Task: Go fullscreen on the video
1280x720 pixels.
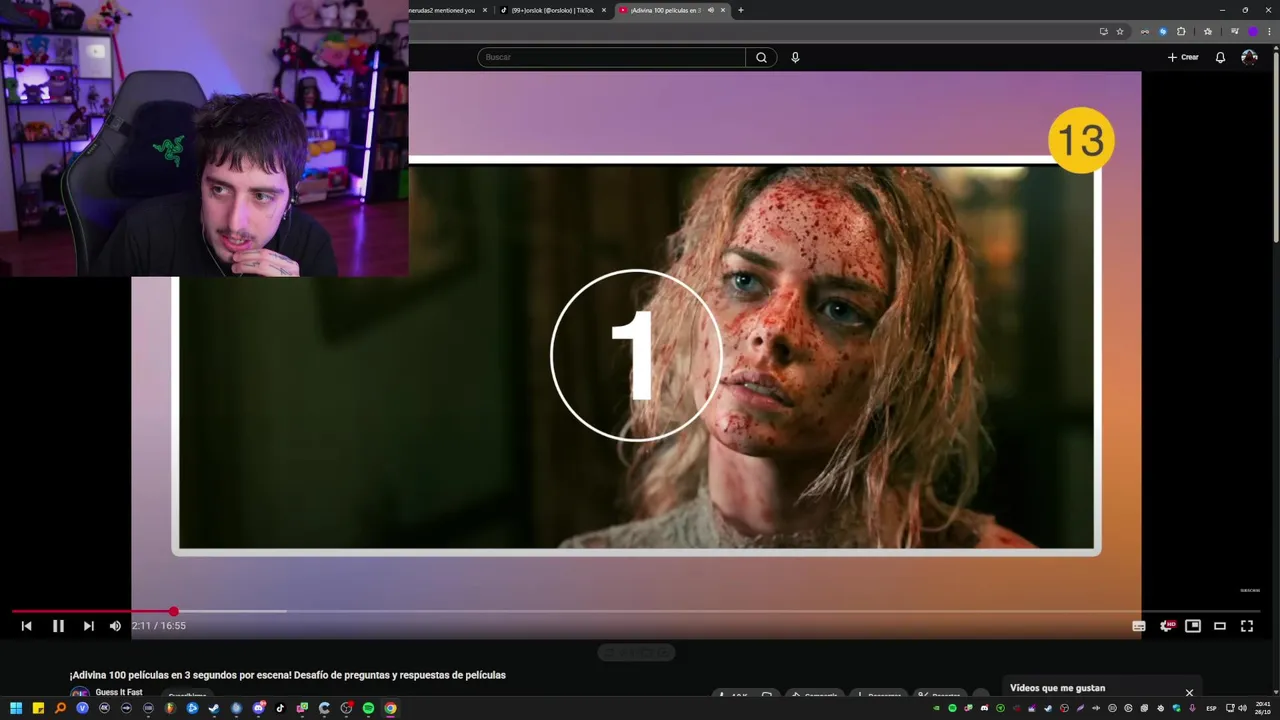Action: (1247, 626)
